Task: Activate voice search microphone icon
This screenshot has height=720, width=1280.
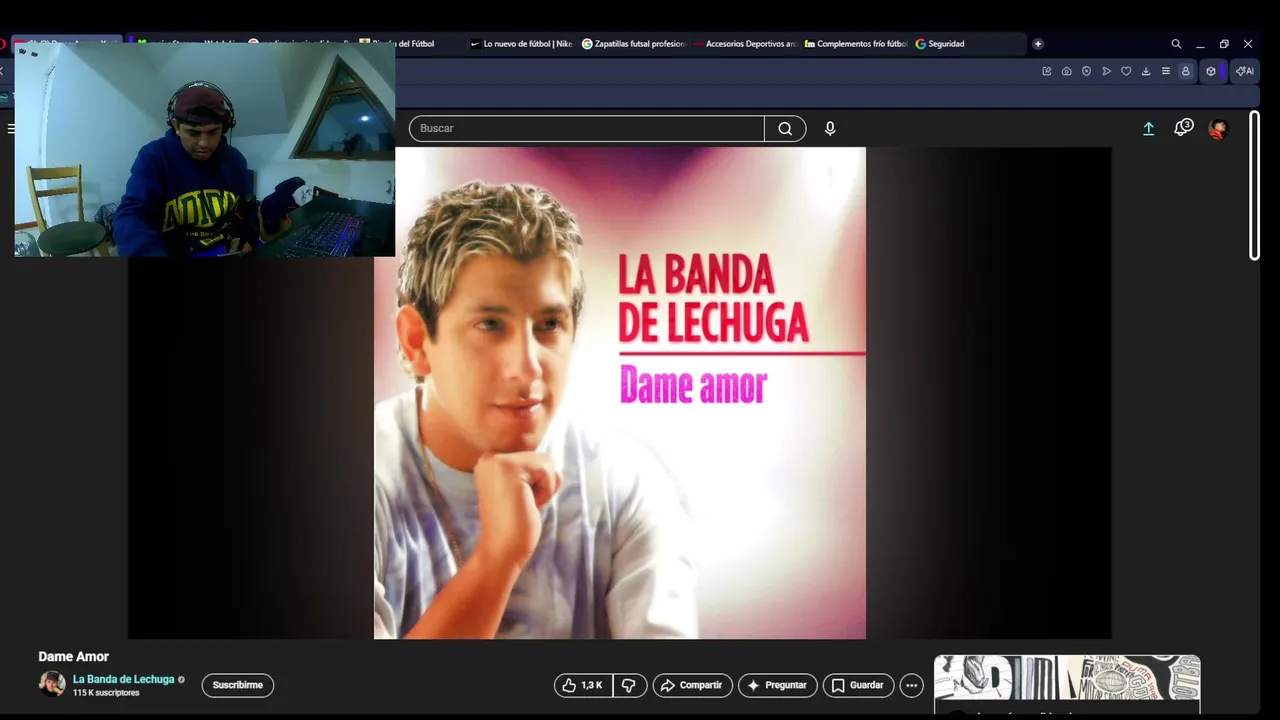Action: click(830, 128)
